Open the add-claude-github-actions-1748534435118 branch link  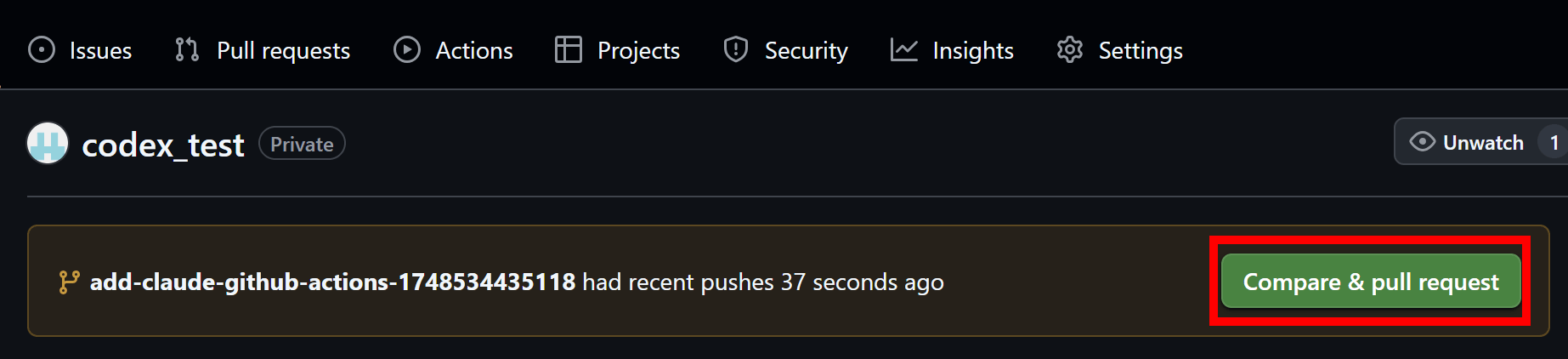click(x=332, y=282)
